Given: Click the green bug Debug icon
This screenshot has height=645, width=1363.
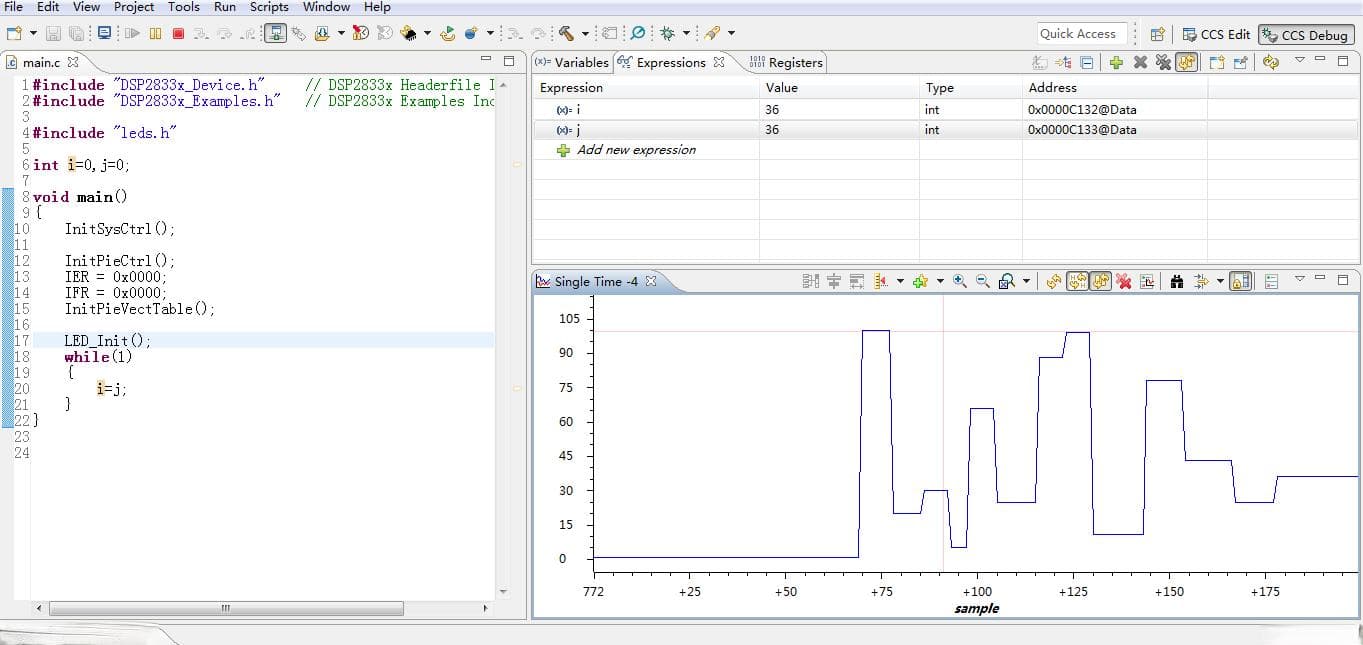Looking at the screenshot, I should 666,33.
